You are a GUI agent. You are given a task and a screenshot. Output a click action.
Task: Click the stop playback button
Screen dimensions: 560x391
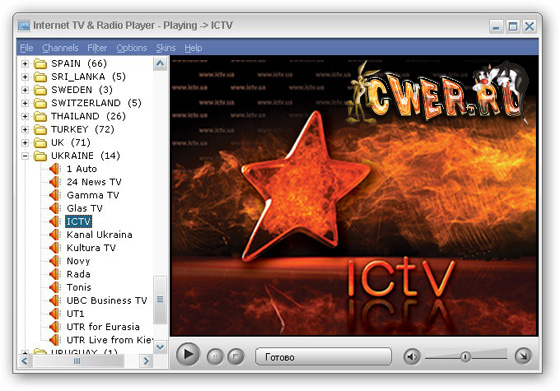pos(236,356)
